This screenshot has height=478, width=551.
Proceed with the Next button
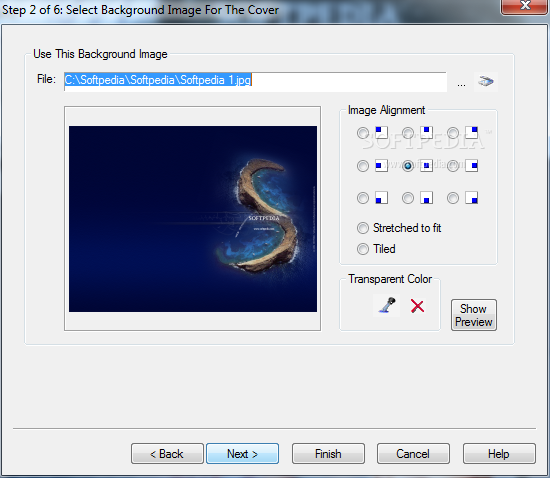coord(242,454)
